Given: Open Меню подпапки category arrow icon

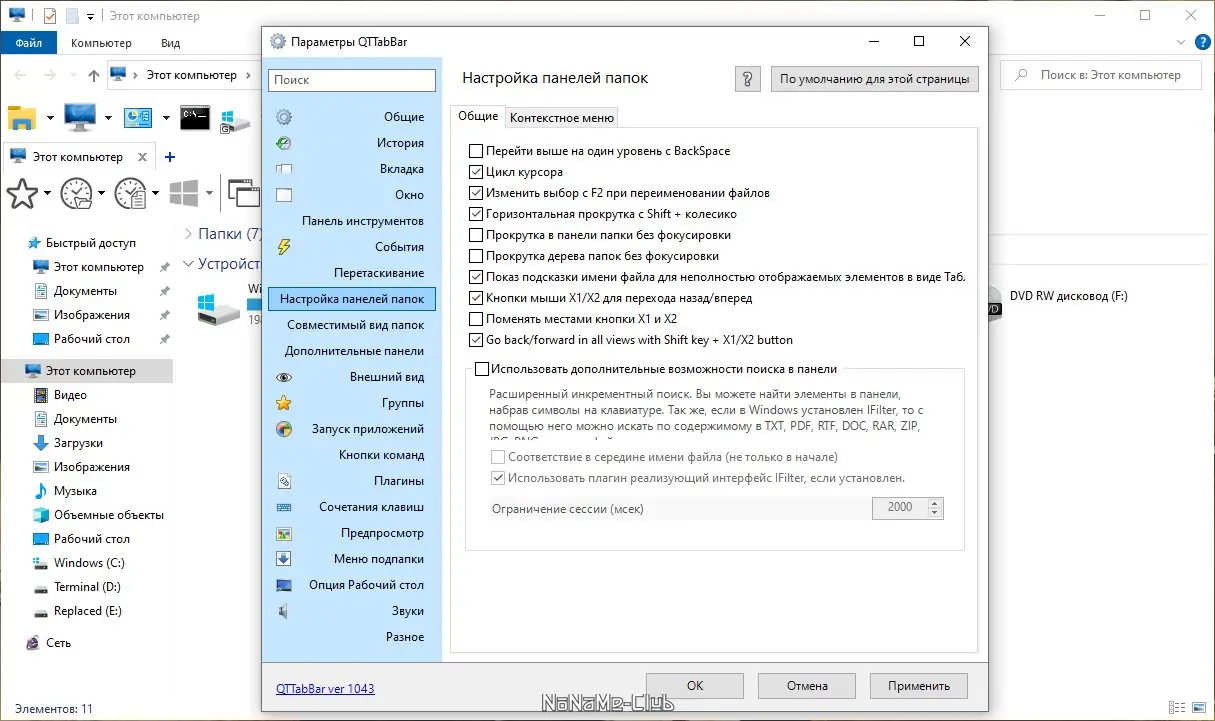Looking at the screenshot, I should pyautogui.click(x=284, y=559).
